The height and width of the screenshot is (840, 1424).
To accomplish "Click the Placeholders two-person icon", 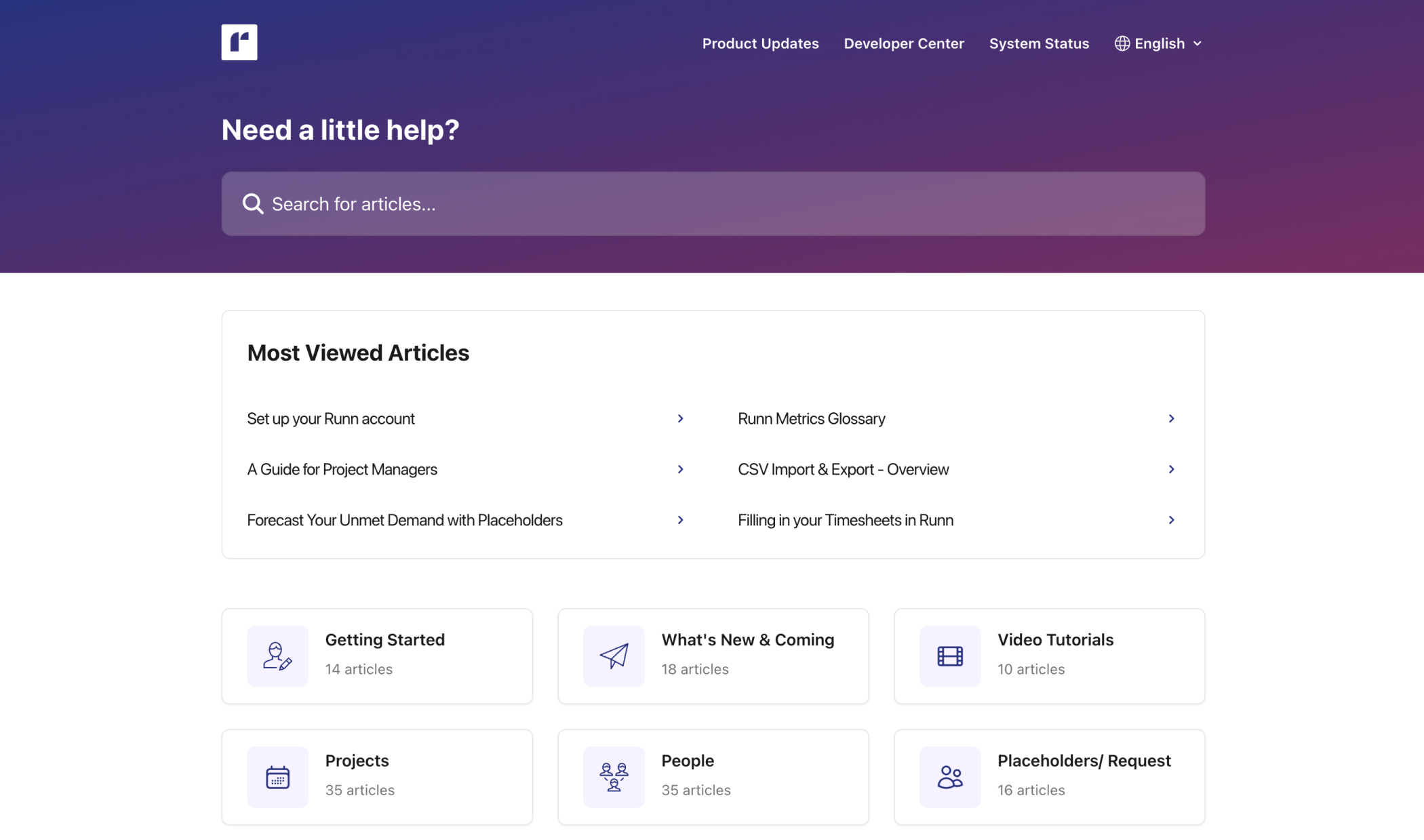I will tap(950, 777).
